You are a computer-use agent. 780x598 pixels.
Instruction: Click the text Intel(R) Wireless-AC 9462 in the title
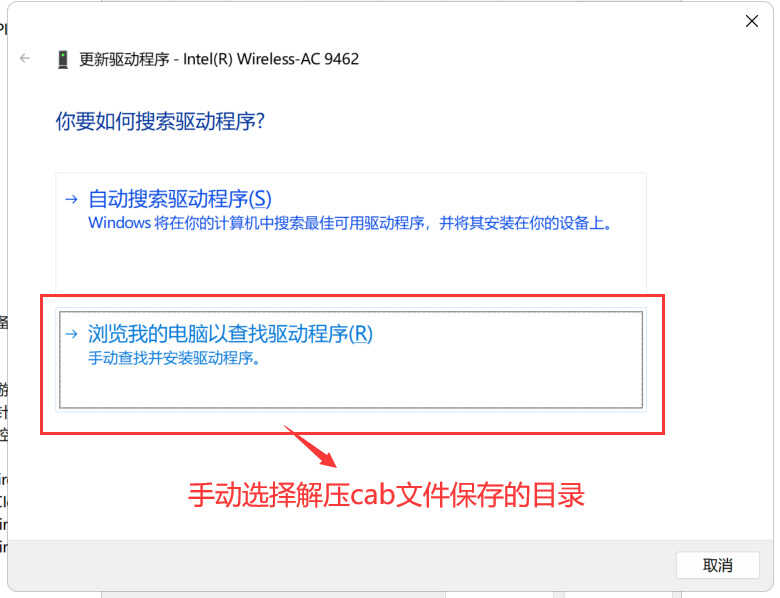tap(271, 59)
